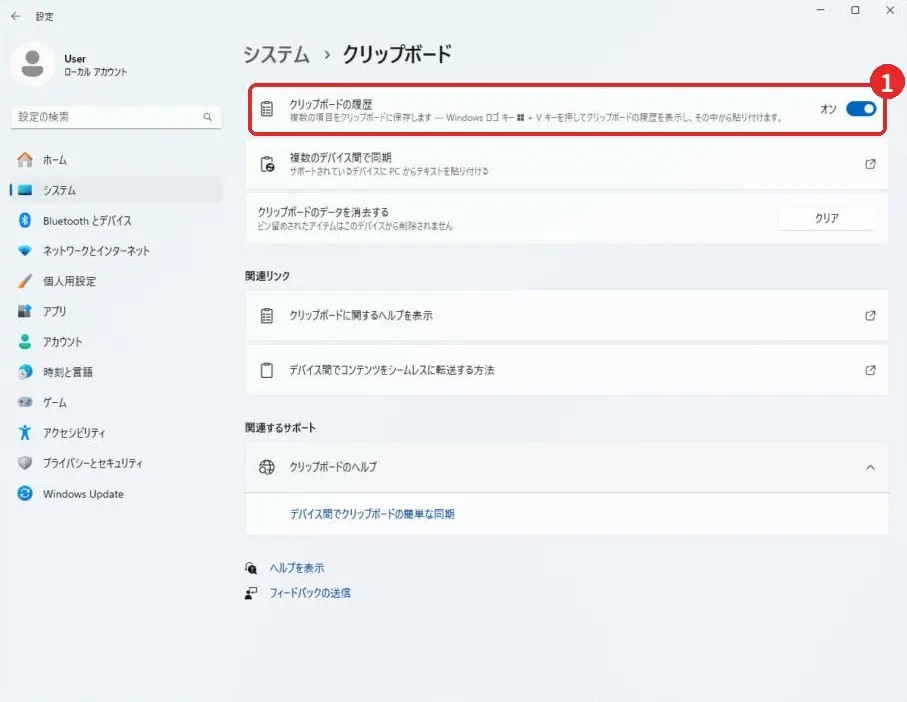This screenshot has width=907, height=702.
Task: Click the ホーム house icon
Action: coord(25,160)
